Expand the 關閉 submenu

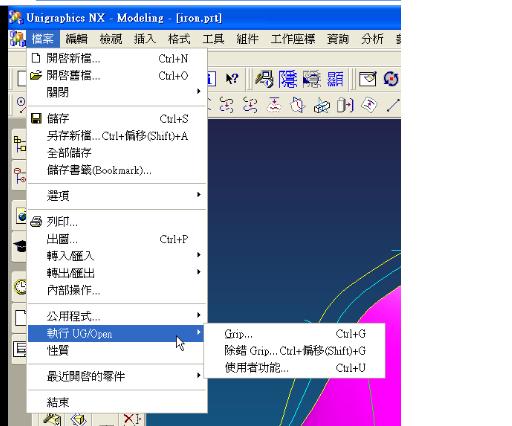click(117, 92)
